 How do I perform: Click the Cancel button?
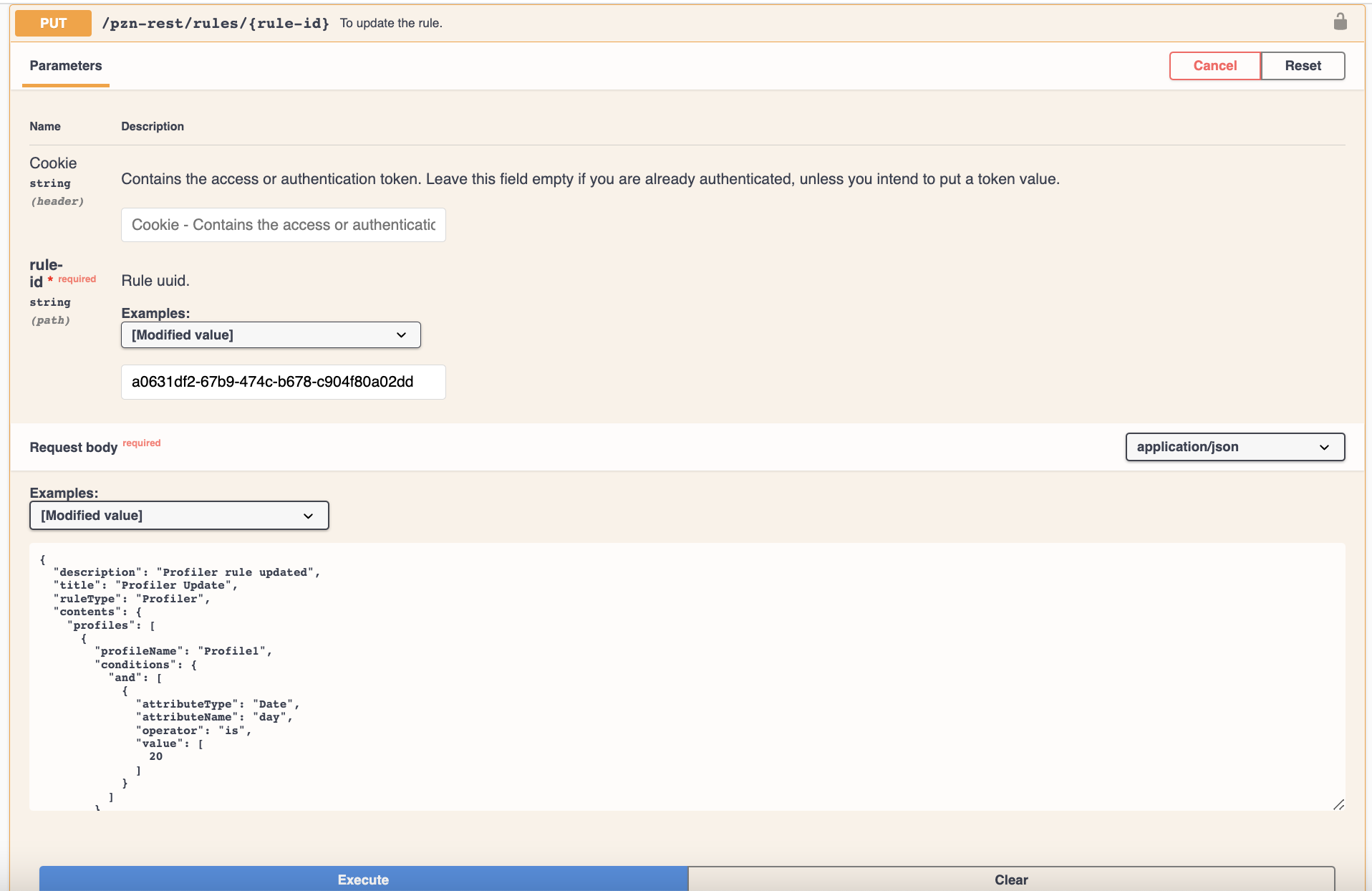[1214, 65]
